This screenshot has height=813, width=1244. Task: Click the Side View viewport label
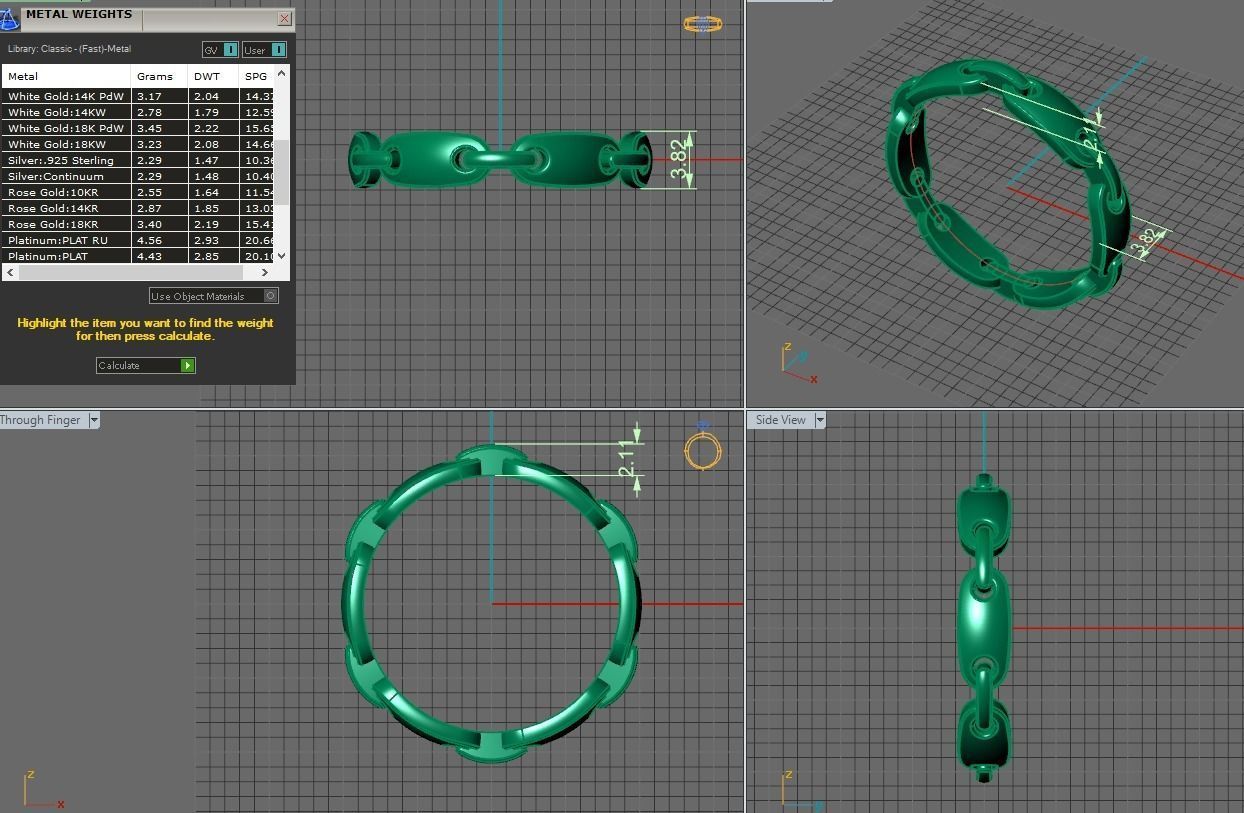coord(780,420)
